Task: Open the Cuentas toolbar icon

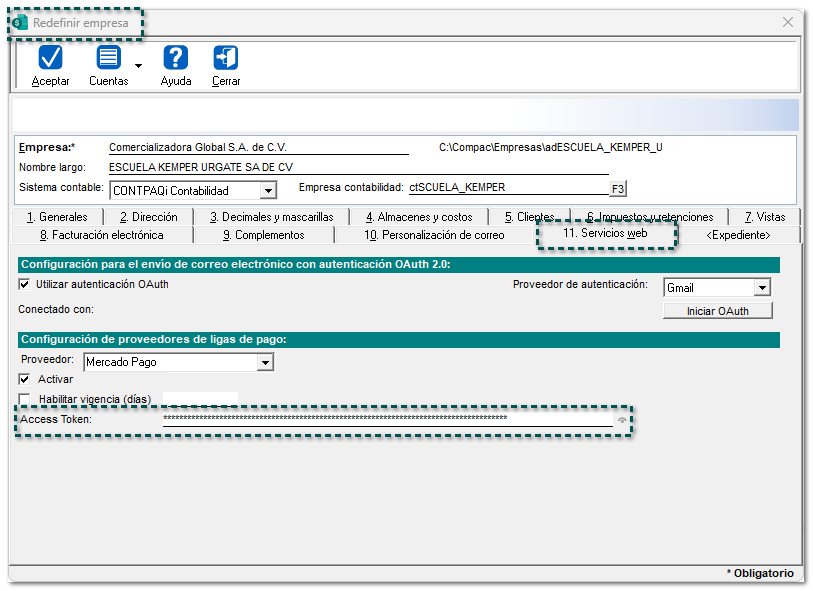Action: (x=108, y=59)
